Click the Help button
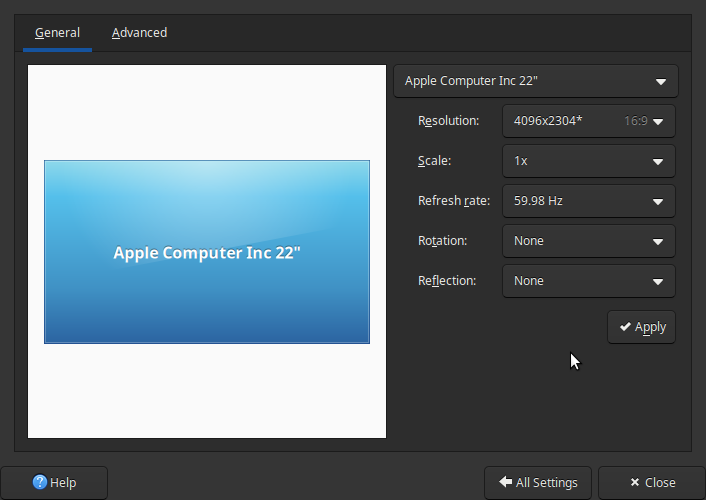The image size is (706, 500). coord(54,482)
